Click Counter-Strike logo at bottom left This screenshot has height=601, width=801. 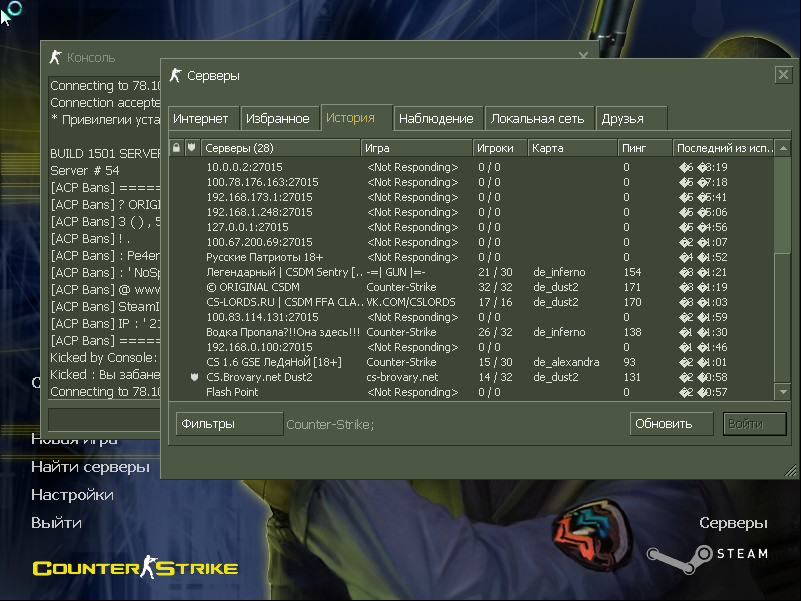pyautogui.click(x=135, y=567)
